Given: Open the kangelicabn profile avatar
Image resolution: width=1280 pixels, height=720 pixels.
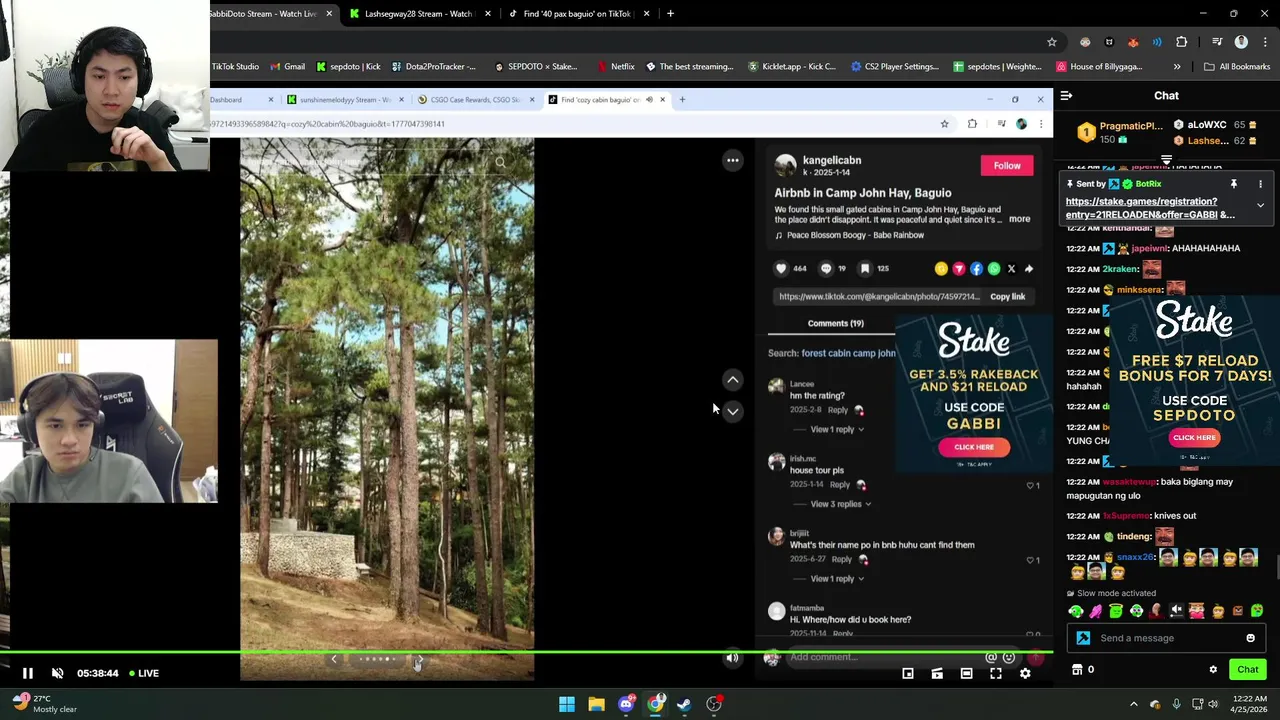Looking at the screenshot, I should coord(786,166).
